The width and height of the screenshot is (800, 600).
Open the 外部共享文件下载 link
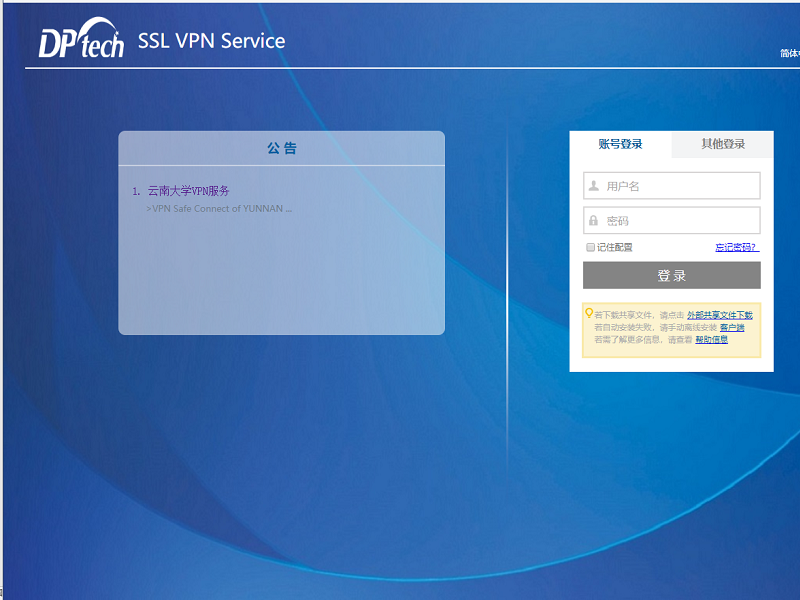(x=719, y=315)
